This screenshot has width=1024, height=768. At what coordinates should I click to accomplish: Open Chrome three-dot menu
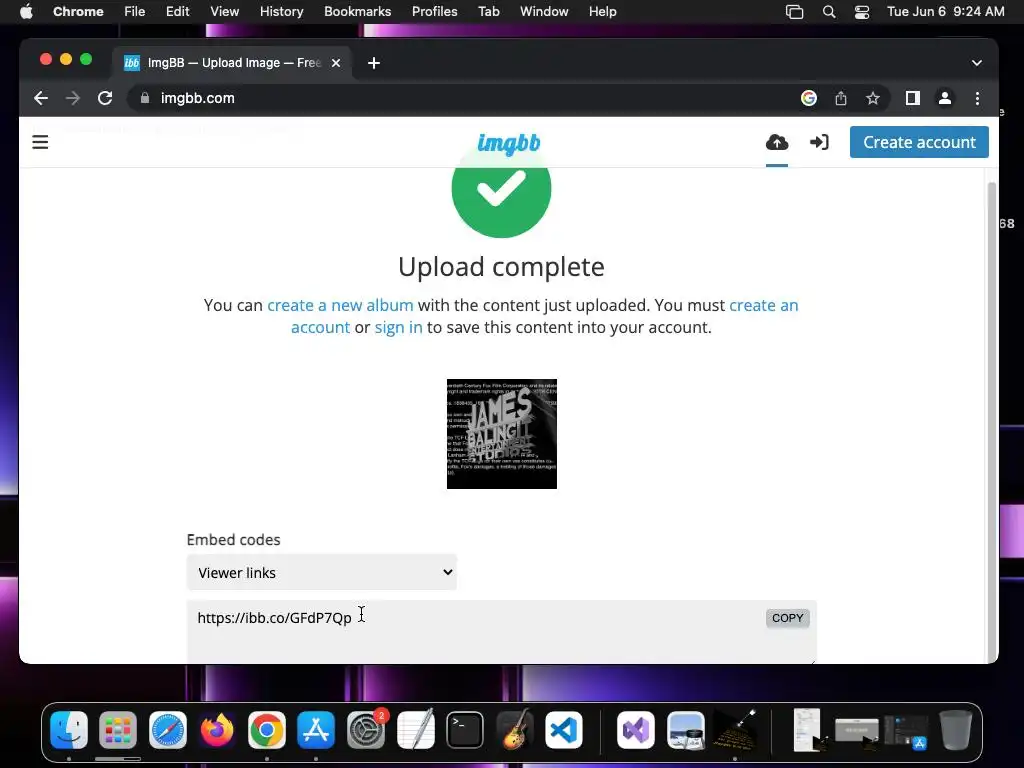pyautogui.click(x=977, y=98)
